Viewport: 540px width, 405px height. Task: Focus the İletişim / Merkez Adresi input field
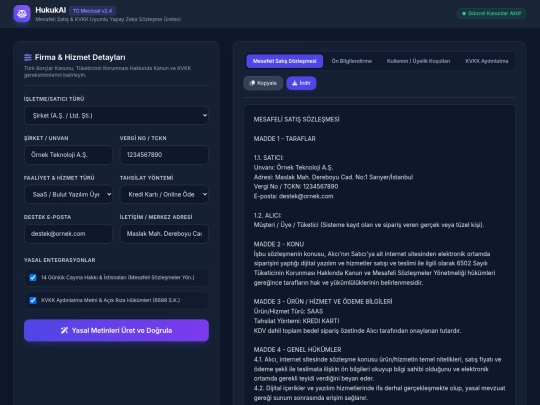click(x=164, y=233)
